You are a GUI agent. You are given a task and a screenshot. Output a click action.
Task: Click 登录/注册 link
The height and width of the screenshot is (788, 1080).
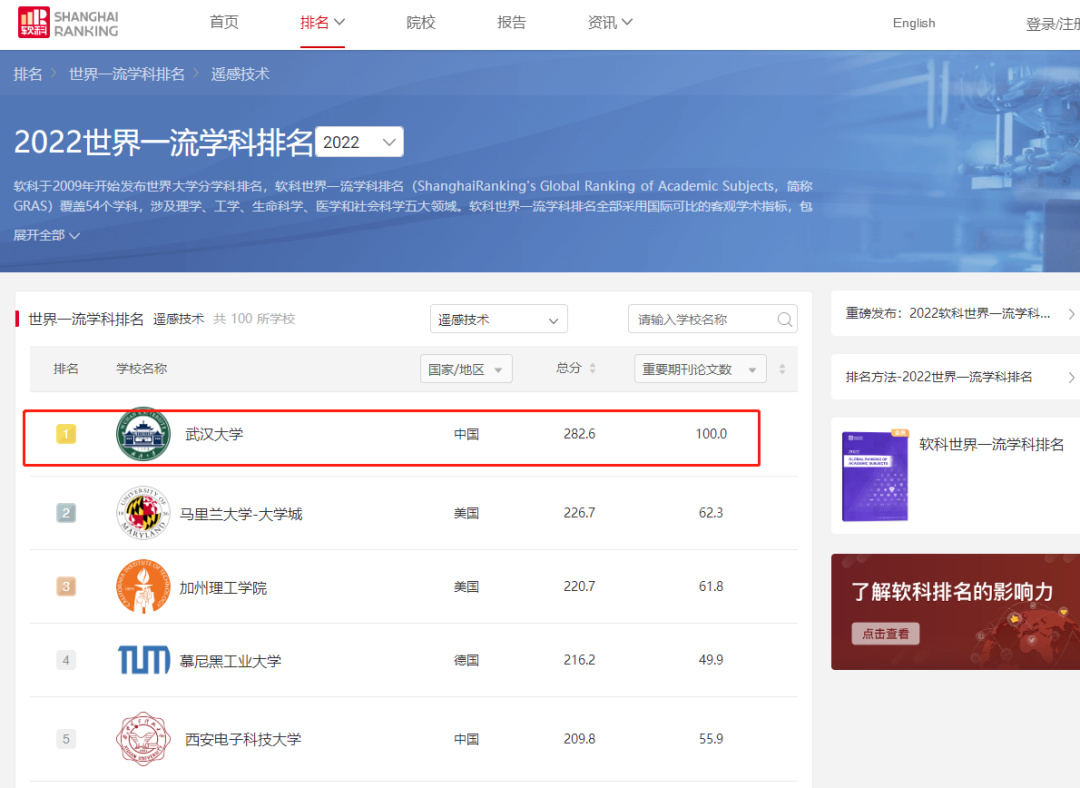[x=1053, y=24]
